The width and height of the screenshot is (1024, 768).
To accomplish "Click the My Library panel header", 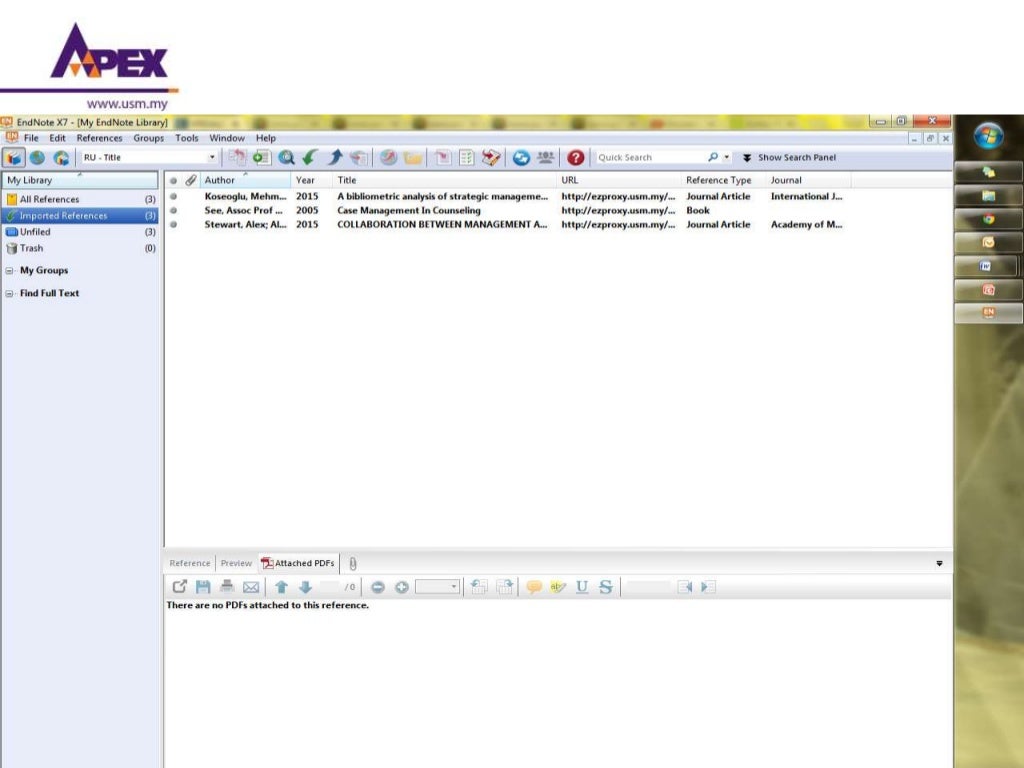I will (80, 180).
